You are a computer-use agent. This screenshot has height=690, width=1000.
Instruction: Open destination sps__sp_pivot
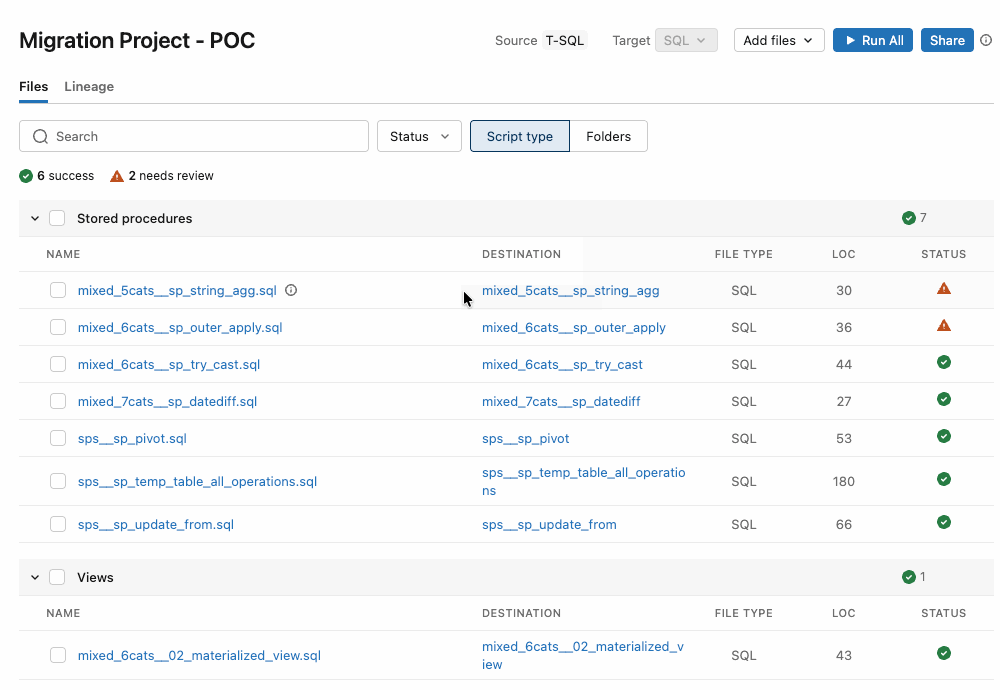click(x=526, y=438)
